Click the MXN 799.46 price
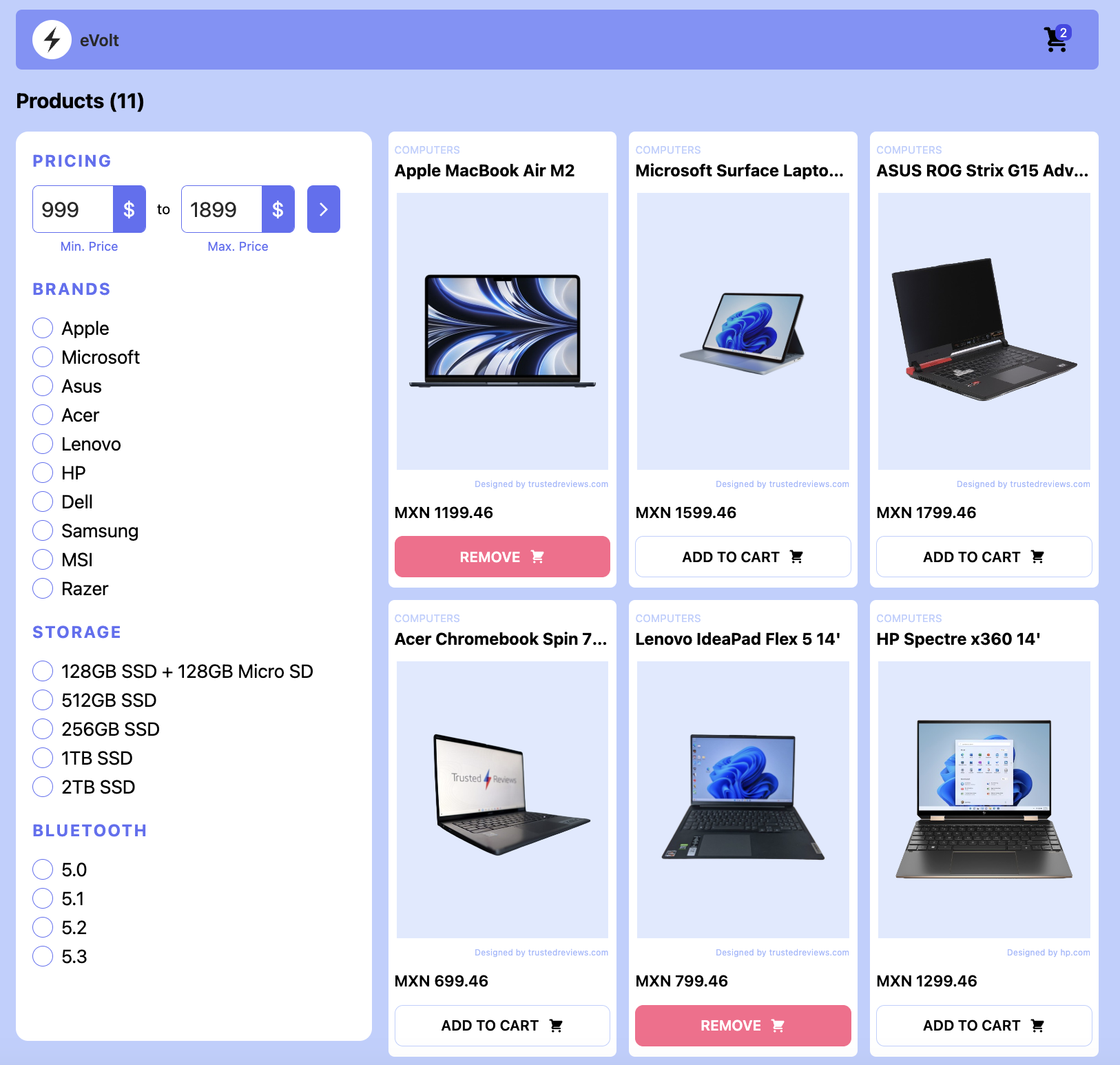1120x1065 pixels. coord(681,981)
